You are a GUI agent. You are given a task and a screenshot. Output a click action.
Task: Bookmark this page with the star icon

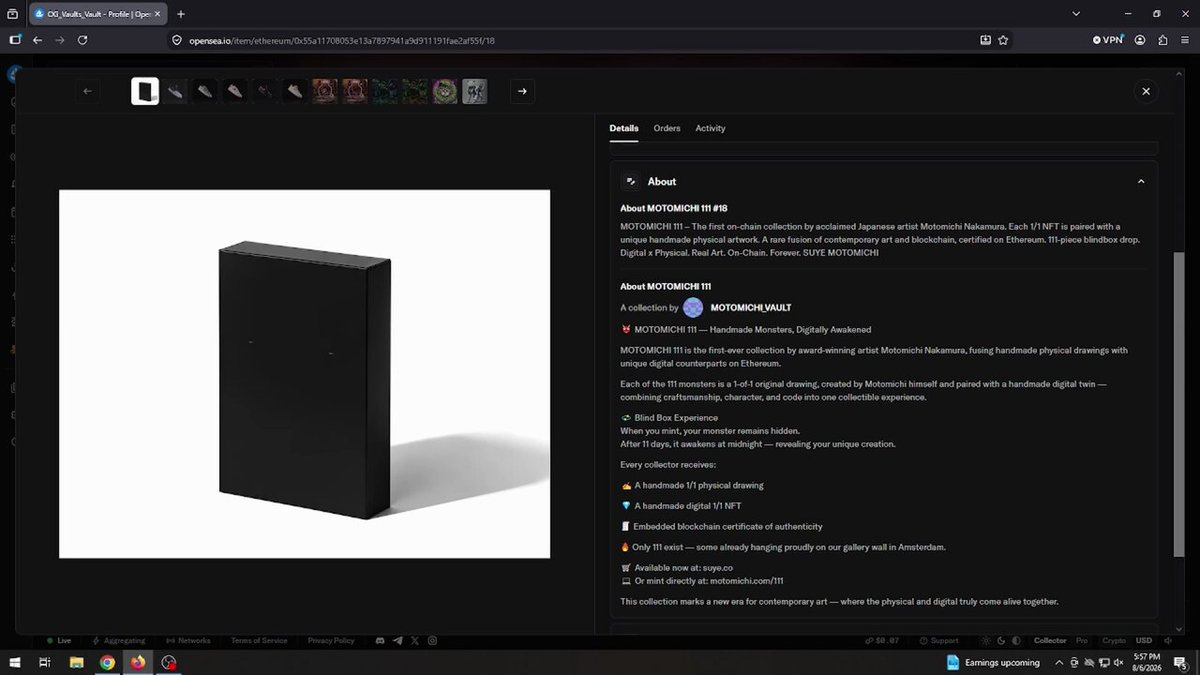click(x=1003, y=40)
